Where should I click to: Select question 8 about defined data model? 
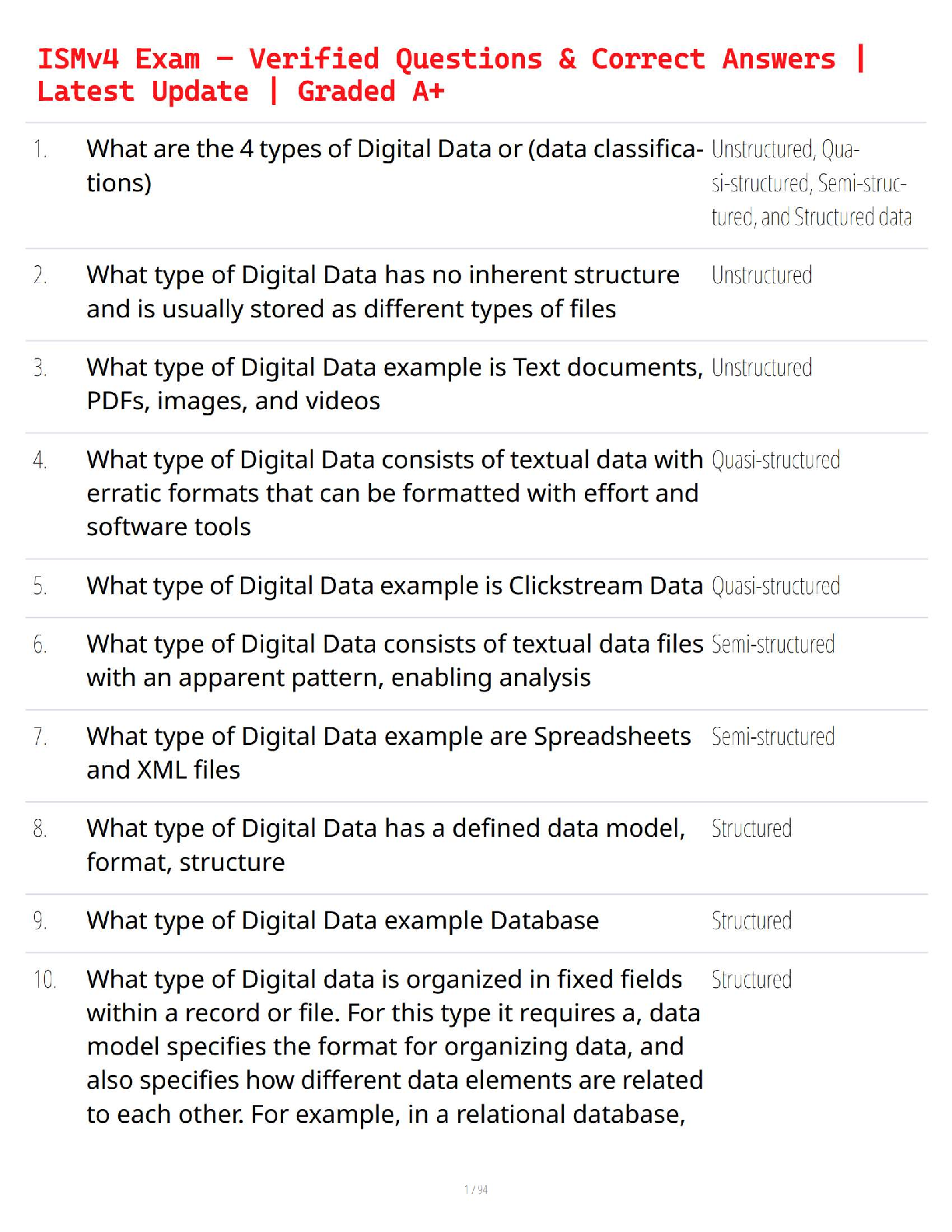(386, 845)
